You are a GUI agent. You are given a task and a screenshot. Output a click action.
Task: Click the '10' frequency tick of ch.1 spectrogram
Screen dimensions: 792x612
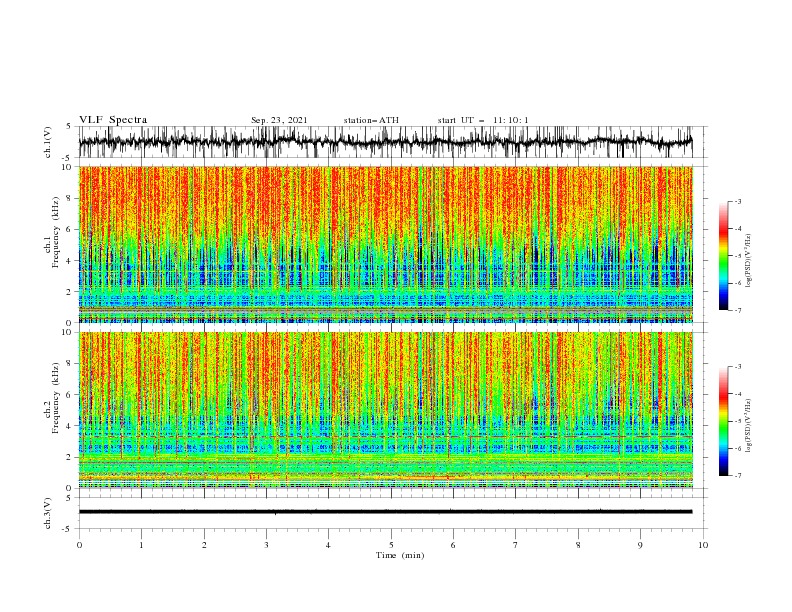(x=69, y=167)
